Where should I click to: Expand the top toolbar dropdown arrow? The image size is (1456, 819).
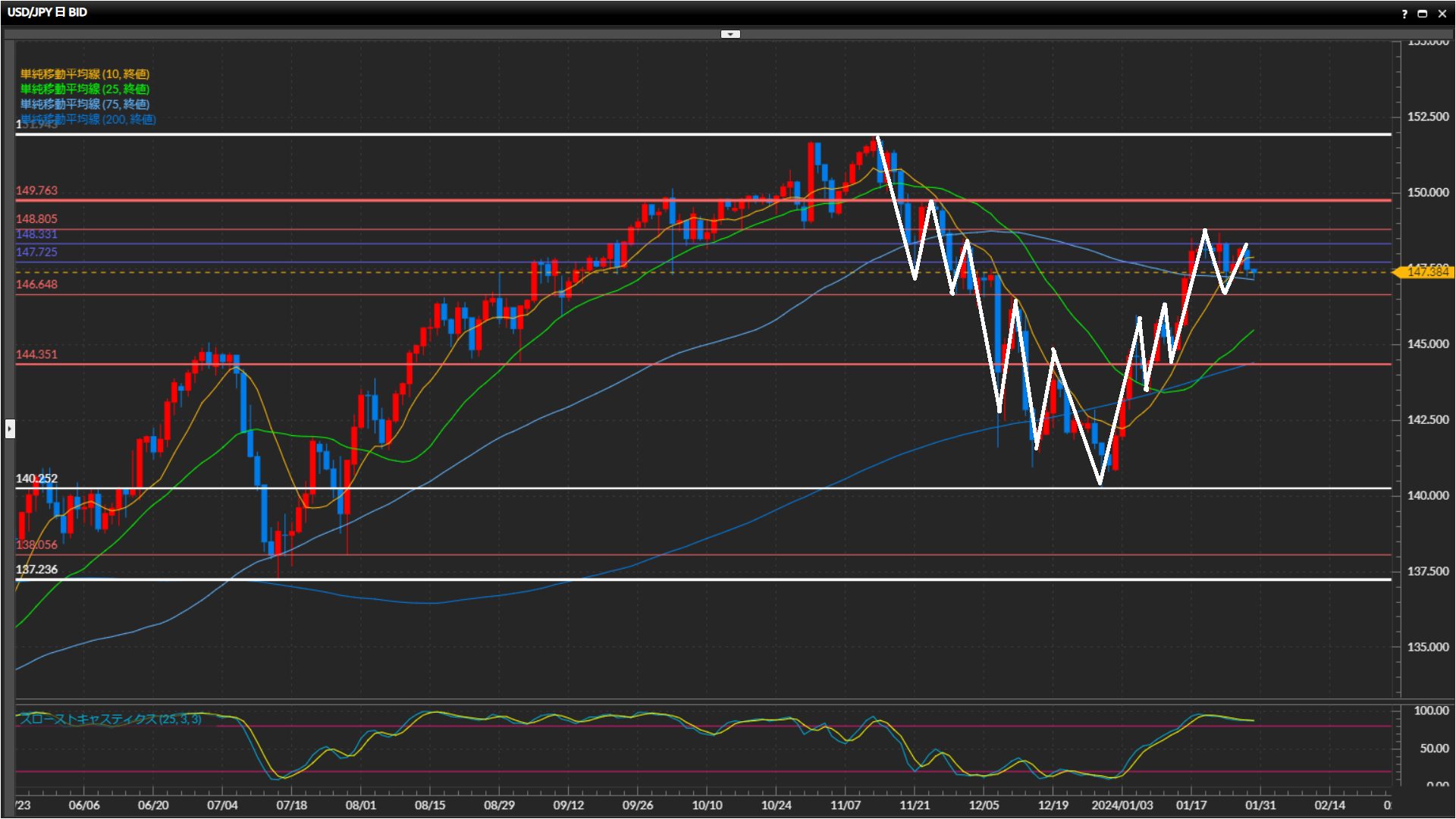730,34
